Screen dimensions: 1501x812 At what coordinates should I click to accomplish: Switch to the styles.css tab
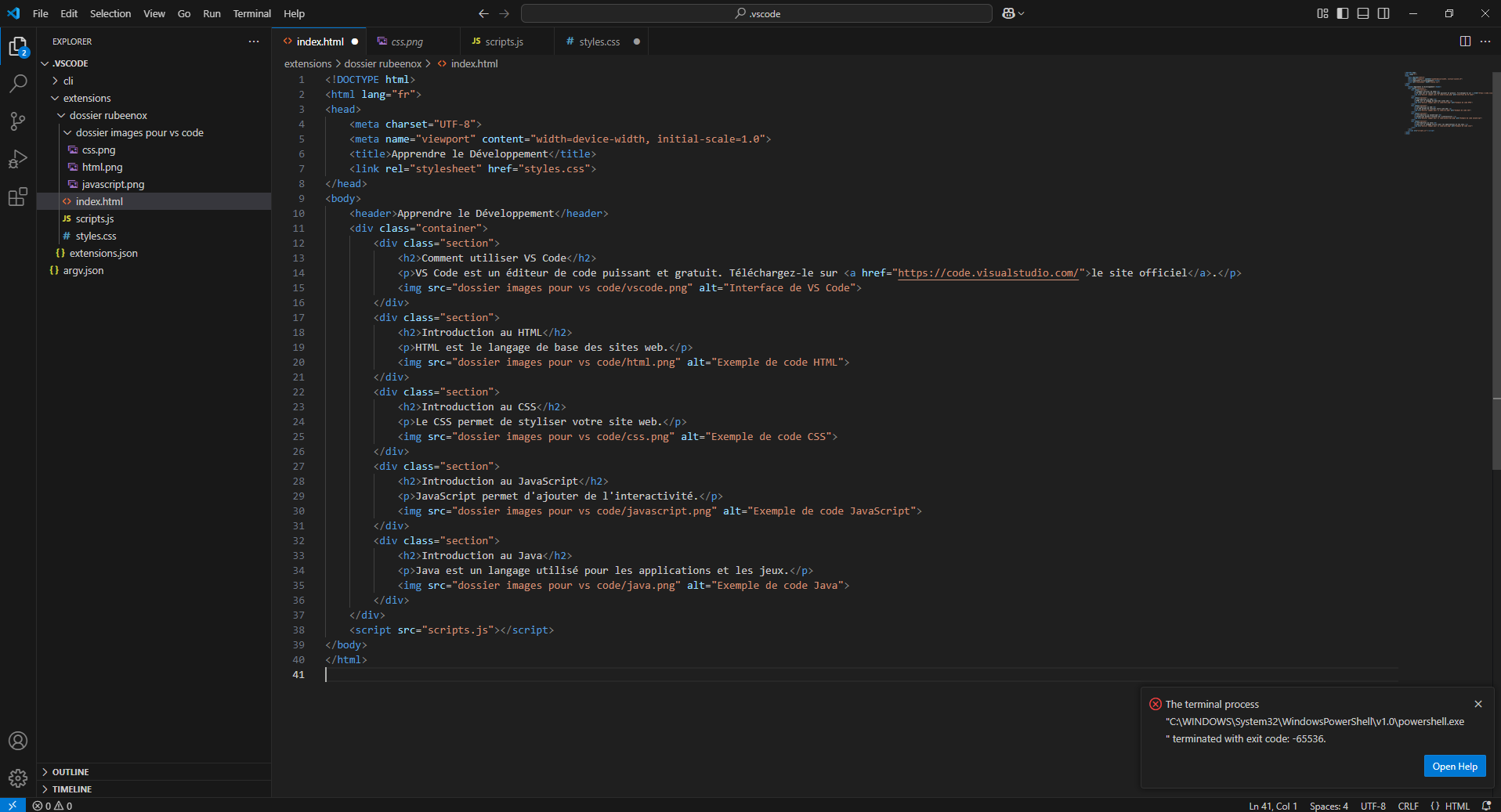pos(599,42)
